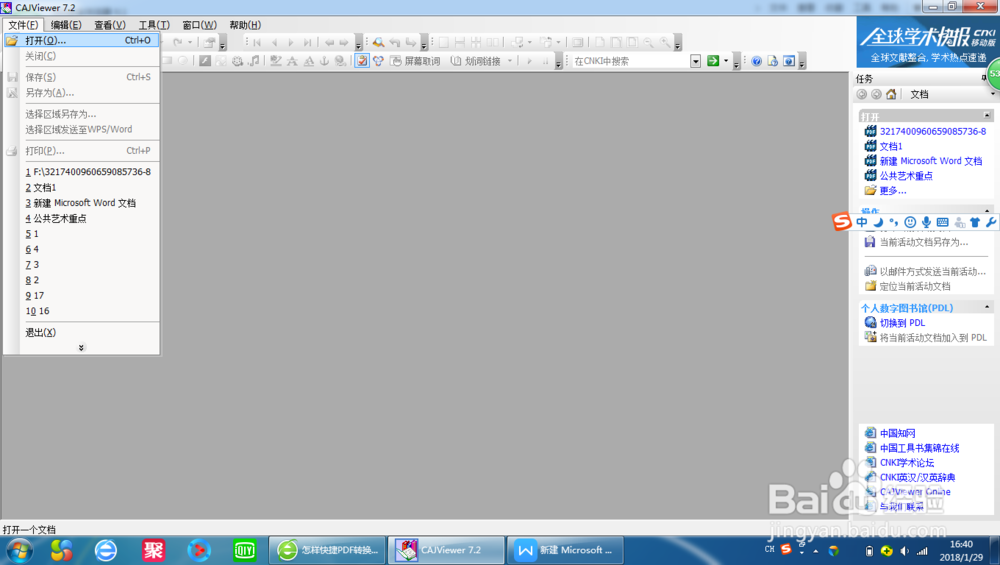Open 中国工具书集锦在线 link
1000x565 pixels.
[x=920, y=448]
